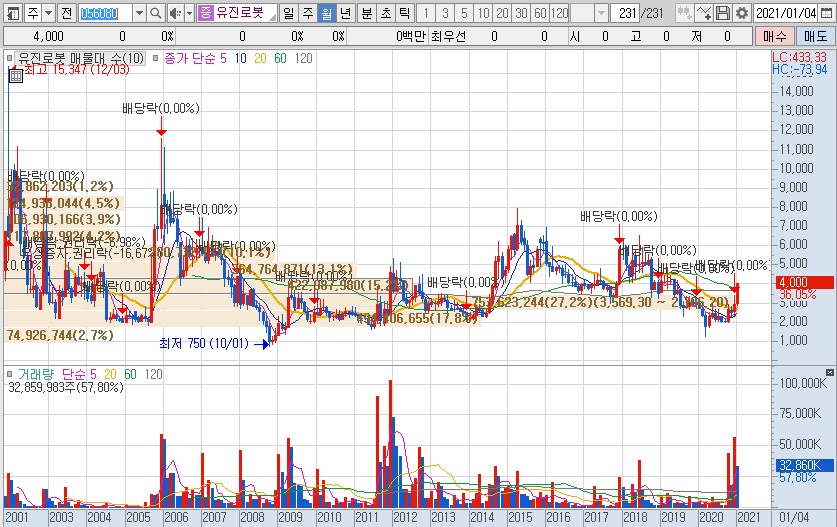Expand the stock code history dropdown
Viewport: 837px width, 527px height.
(139, 13)
